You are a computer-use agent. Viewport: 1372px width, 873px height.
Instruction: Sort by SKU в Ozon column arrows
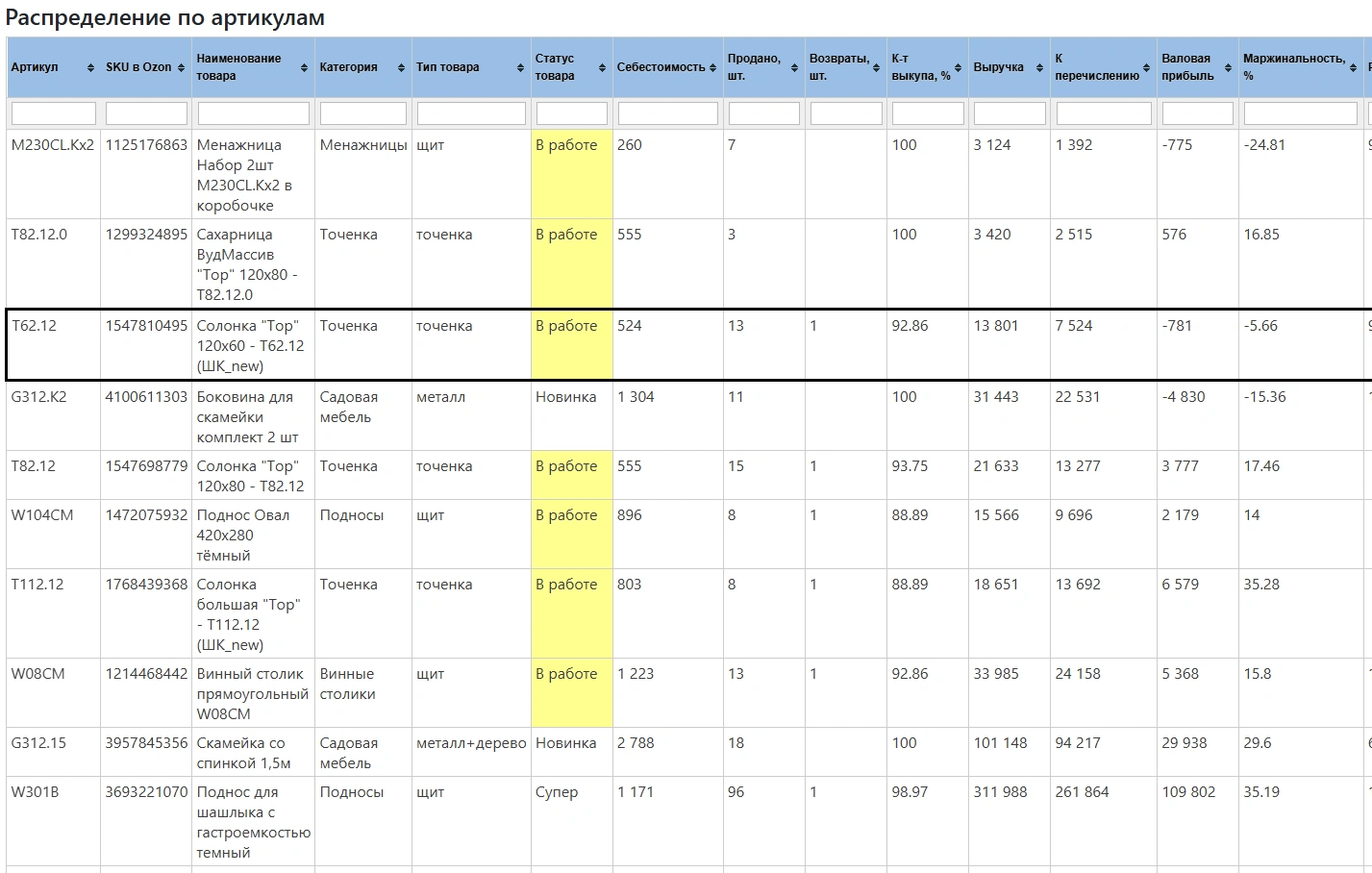[x=181, y=68]
